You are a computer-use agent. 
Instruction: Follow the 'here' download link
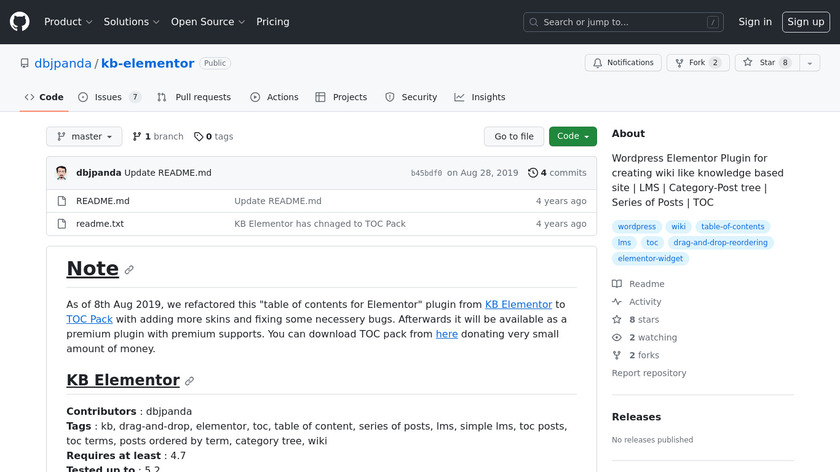447,334
